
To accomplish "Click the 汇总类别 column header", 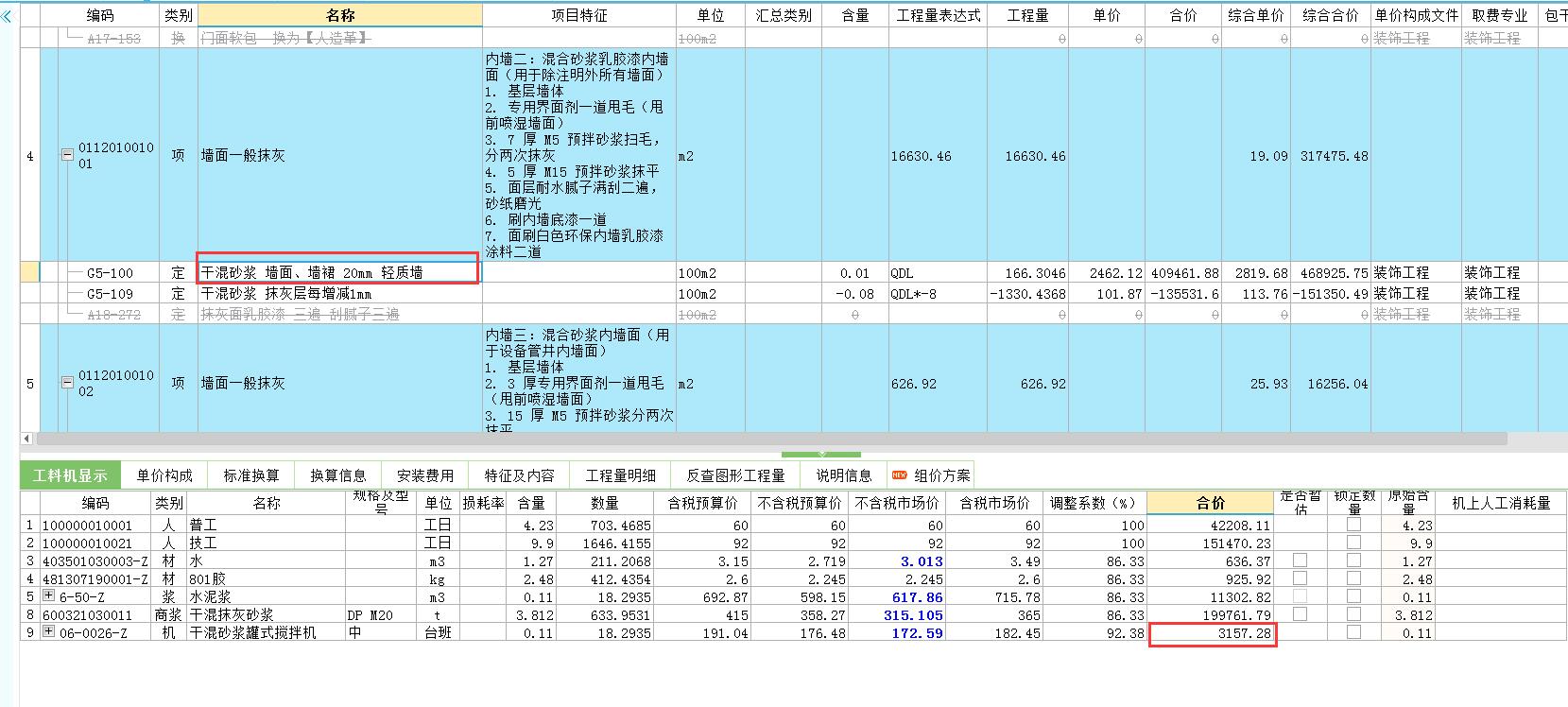I will pos(784,15).
